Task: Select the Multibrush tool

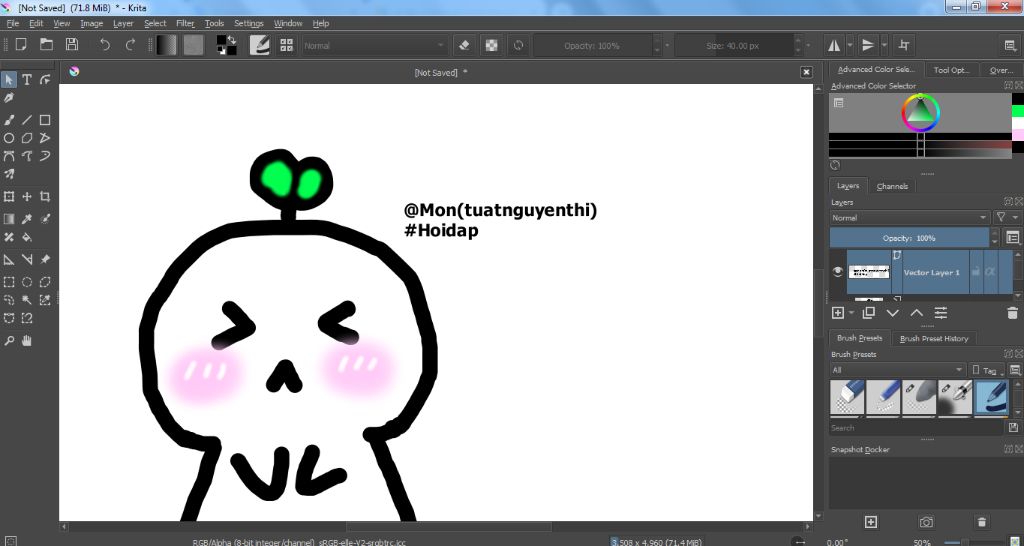Action: 9,174
